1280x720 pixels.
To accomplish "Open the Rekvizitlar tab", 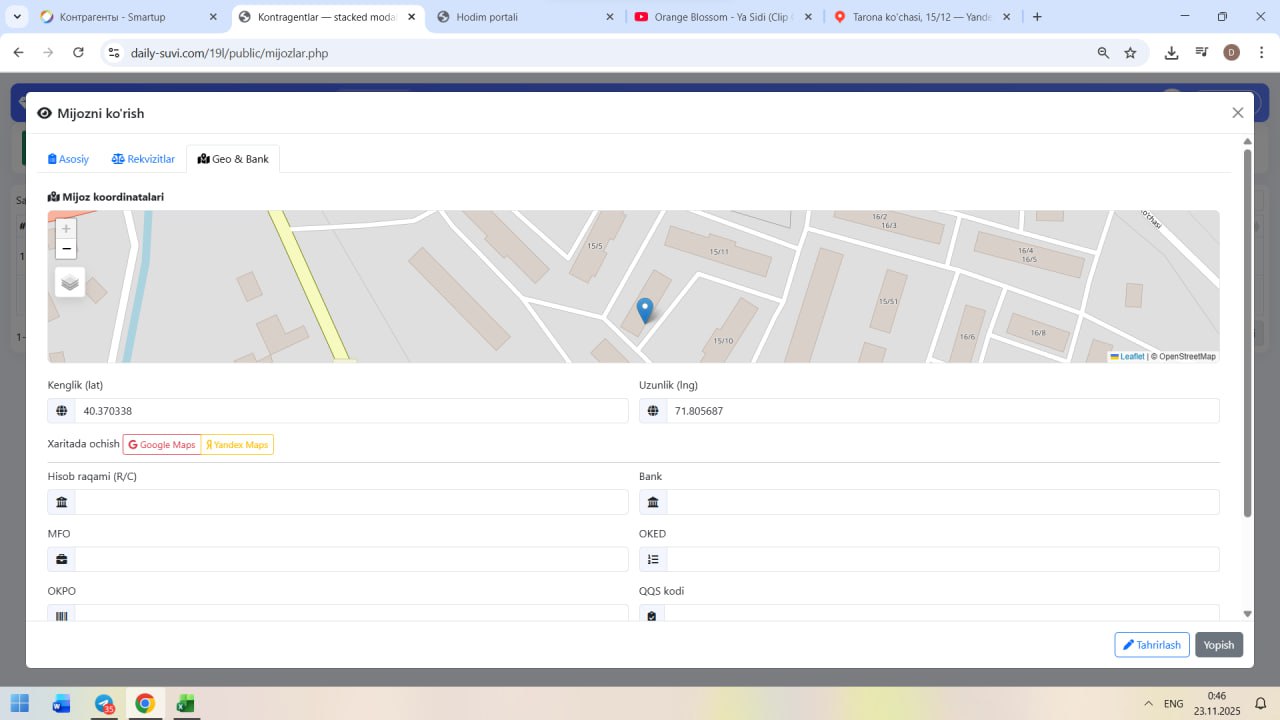I will [143, 159].
